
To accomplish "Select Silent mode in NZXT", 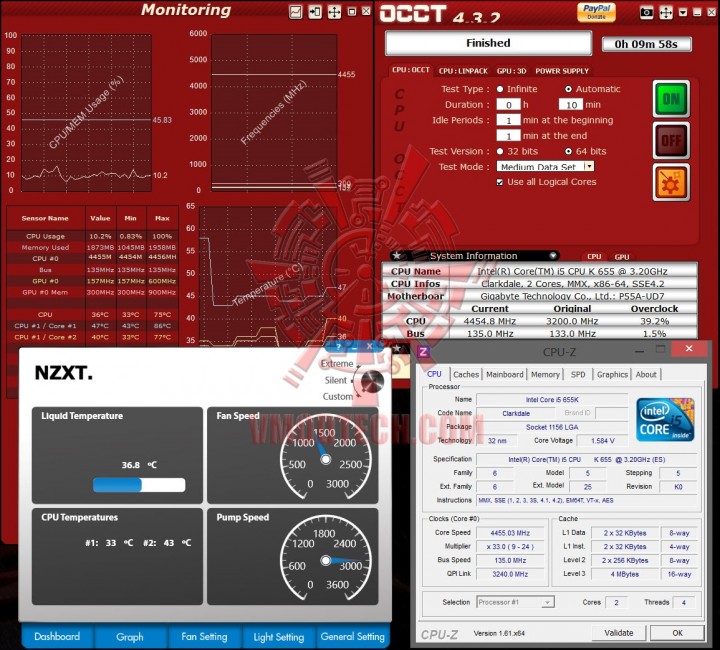I will (x=336, y=380).
